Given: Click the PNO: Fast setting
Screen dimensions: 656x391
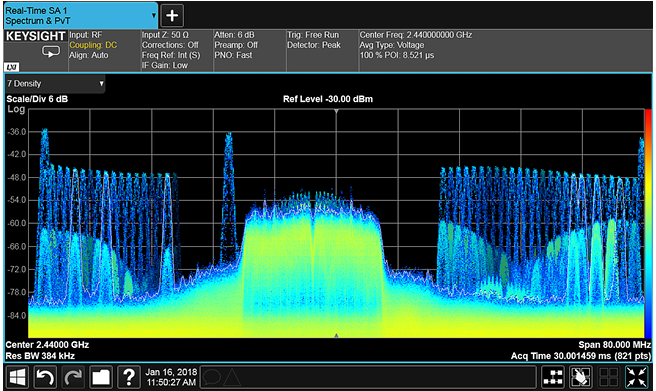Looking at the screenshot, I should [x=233, y=55].
